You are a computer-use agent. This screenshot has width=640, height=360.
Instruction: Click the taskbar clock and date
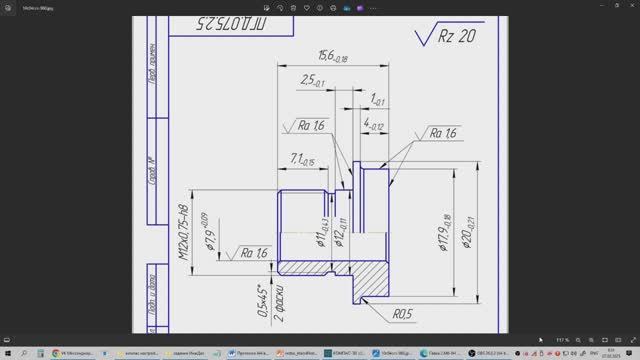click(611, 353)
